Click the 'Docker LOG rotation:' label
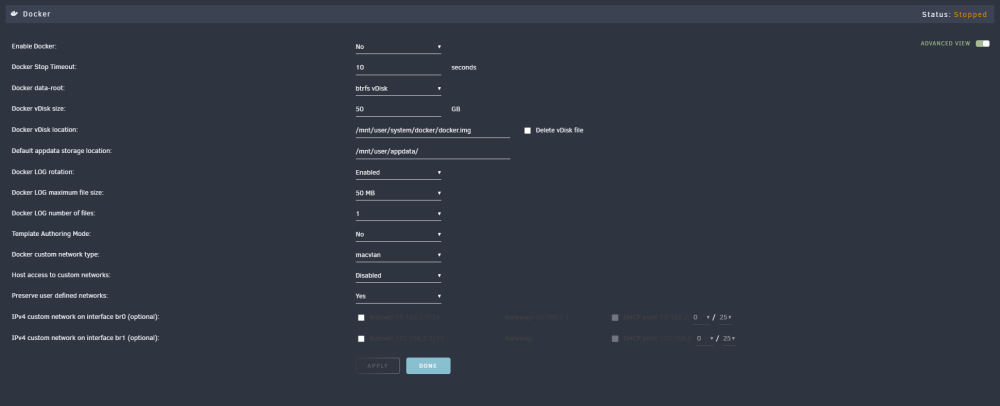 pos(43,172)
